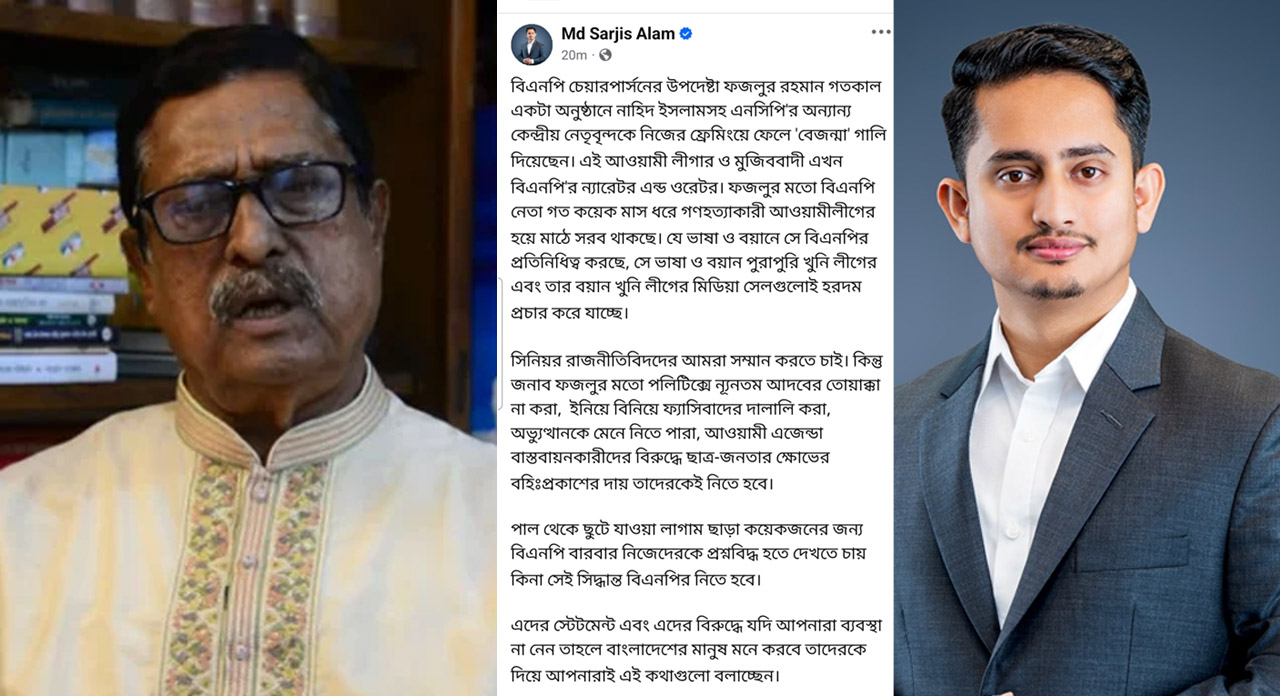Image resolution: width=1280 pixels, height=696 pixels.
Task: Click Md Sarjis Alam's profile picture avatar
Action: tap(531, 45)
